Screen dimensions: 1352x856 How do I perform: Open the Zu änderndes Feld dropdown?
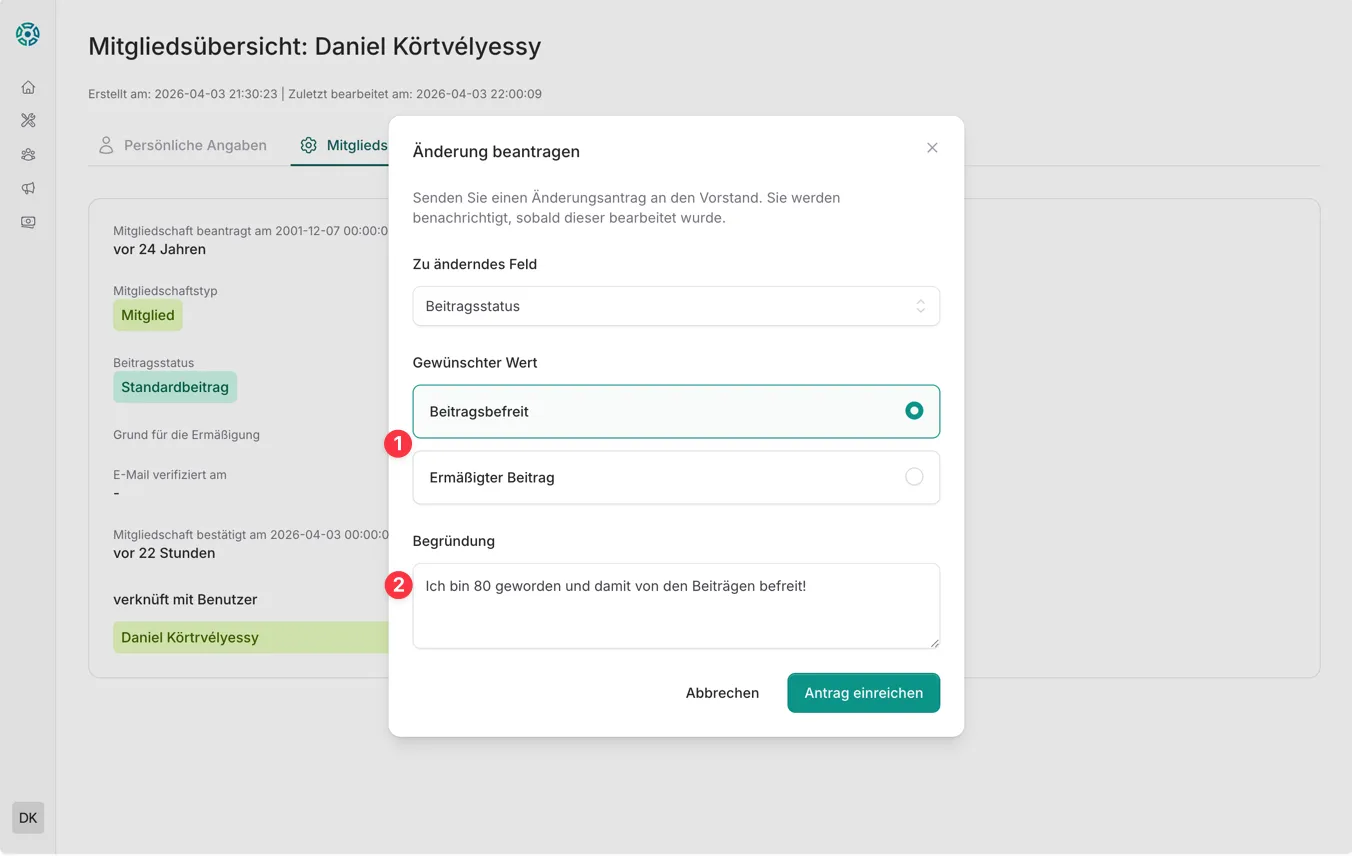pos(676,306)
